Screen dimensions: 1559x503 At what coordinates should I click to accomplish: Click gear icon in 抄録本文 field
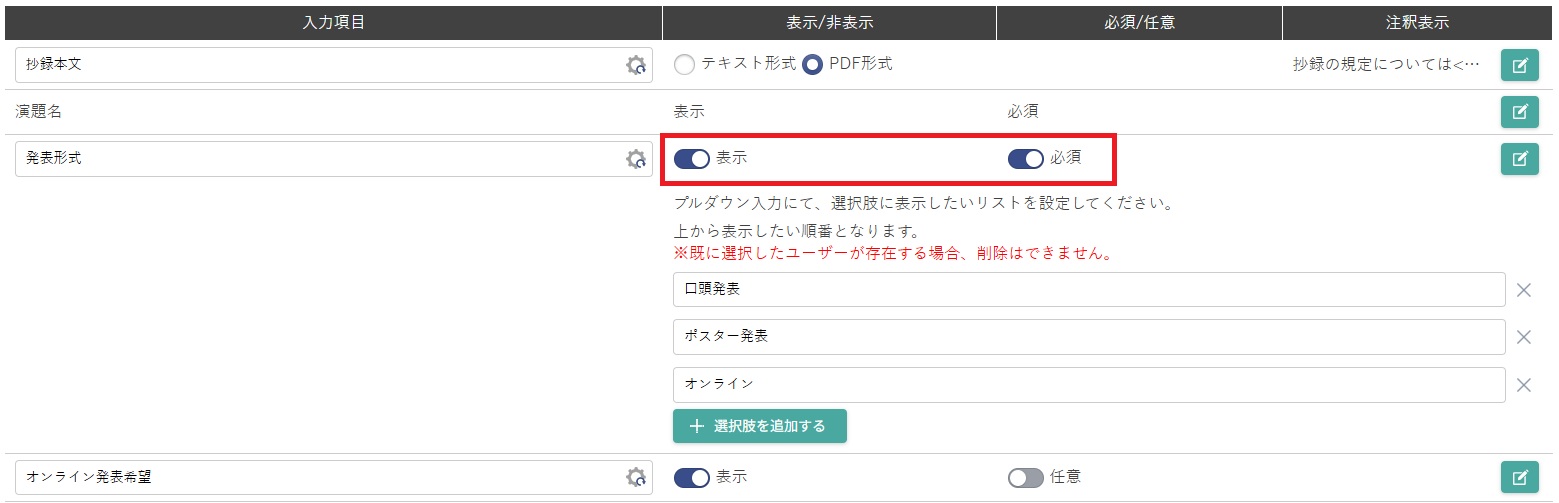[x=636, y=66]
